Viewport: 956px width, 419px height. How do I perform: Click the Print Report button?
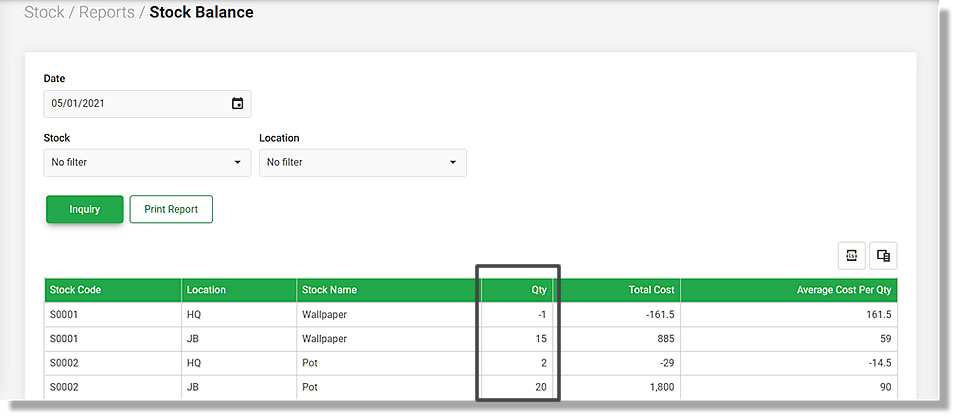171,209
